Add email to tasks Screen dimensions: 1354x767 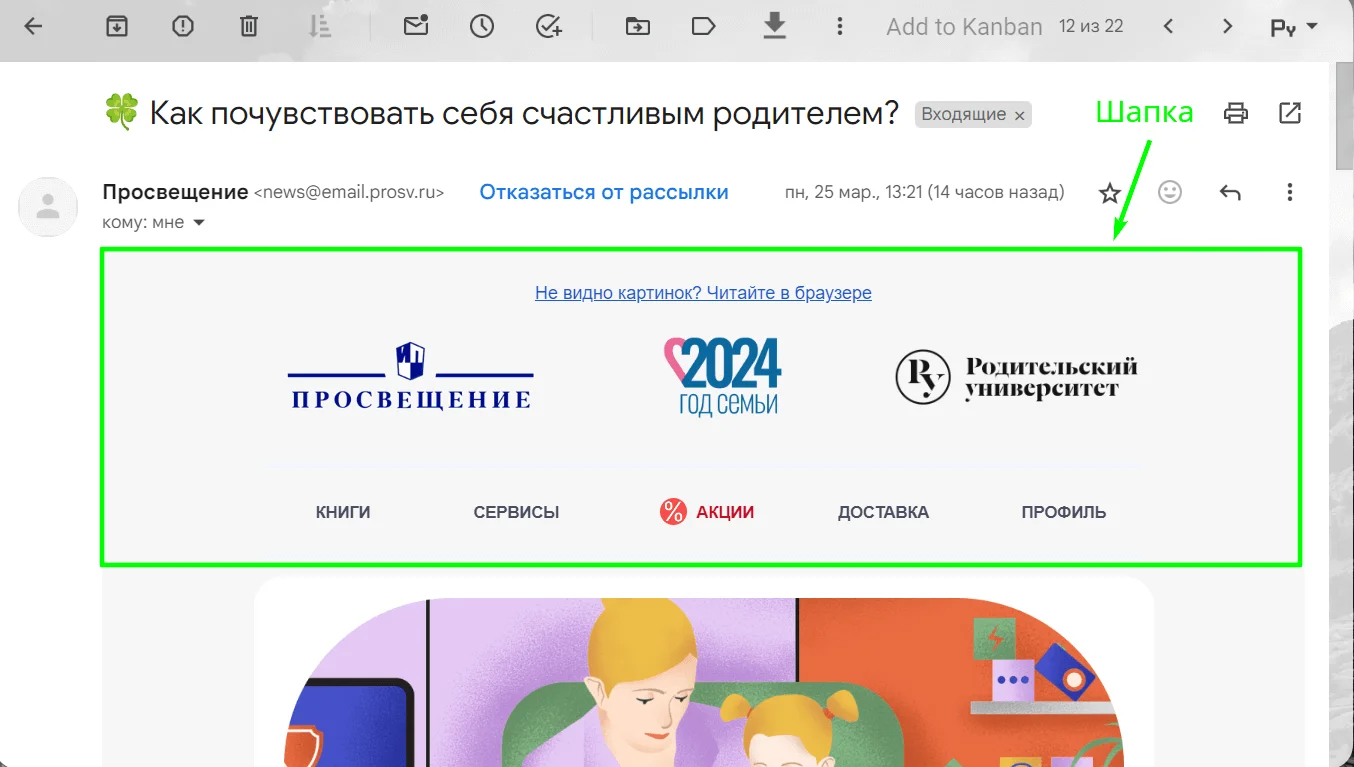549,27
